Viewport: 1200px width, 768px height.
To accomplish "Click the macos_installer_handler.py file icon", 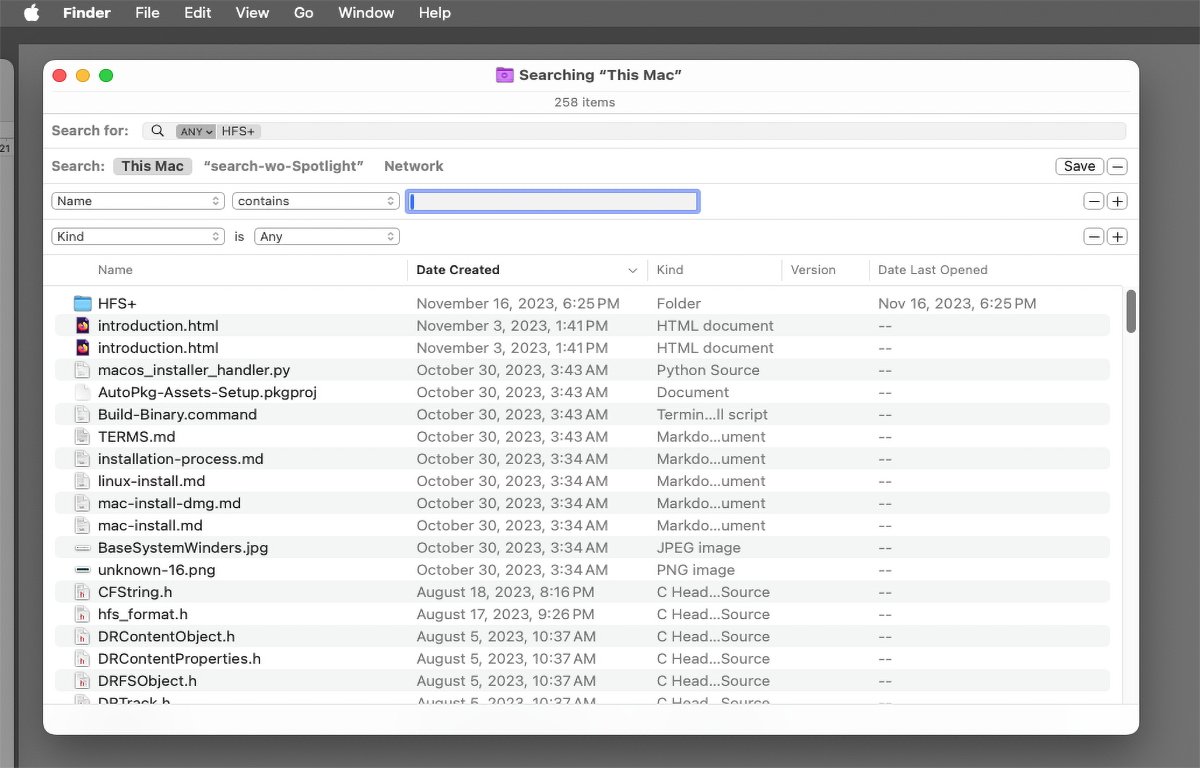I will tap(82, 370).
